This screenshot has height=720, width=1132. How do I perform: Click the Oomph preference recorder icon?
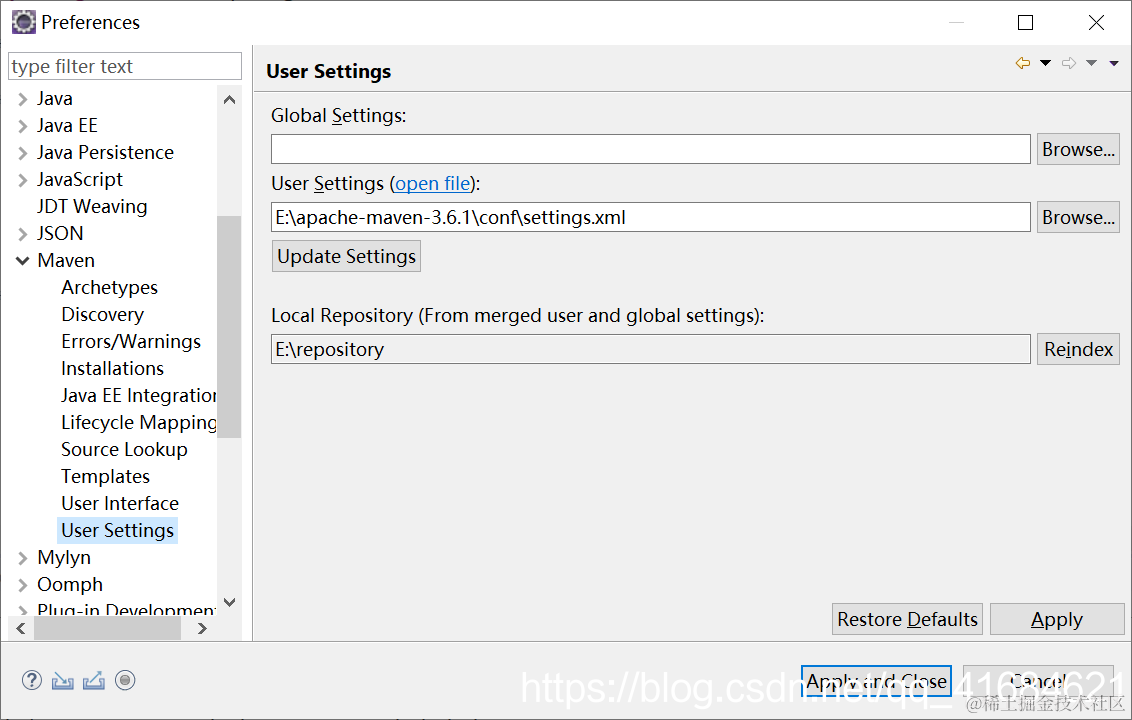[125, 680]
